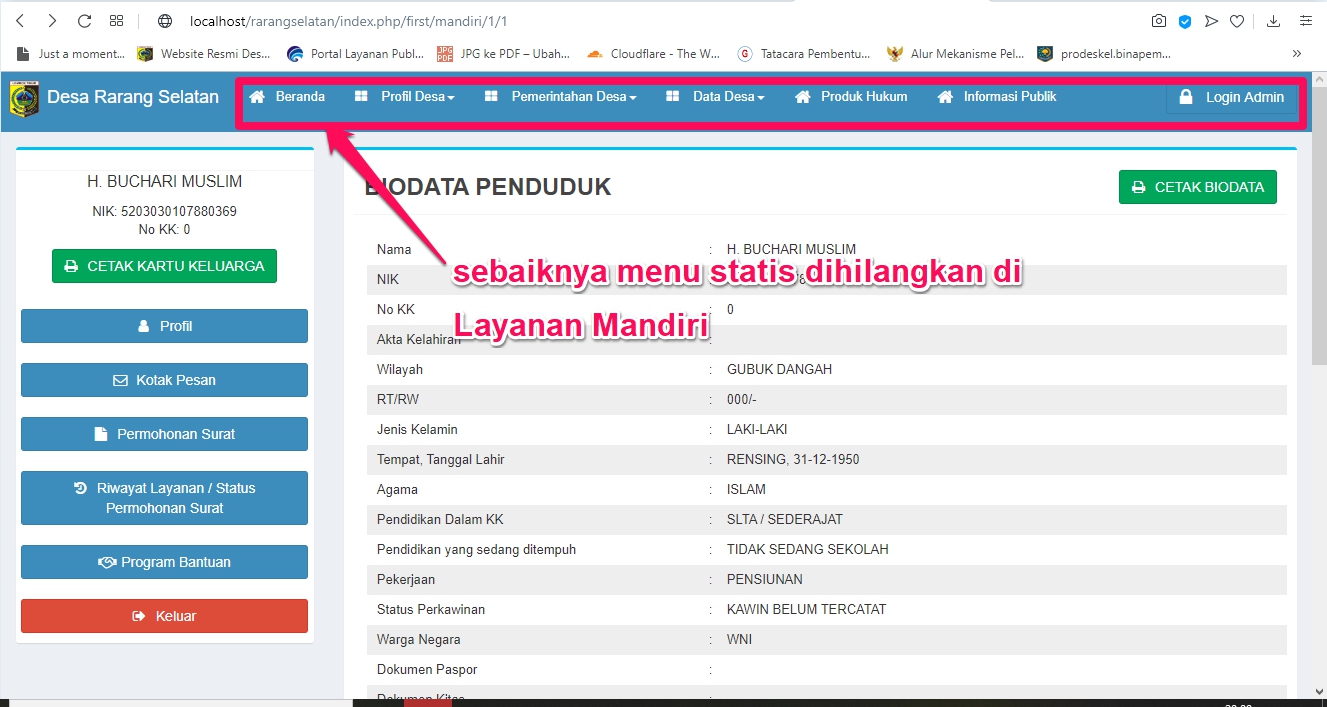This screenshot has height=707, width=1327.
Task: Click the Desa Rarang Selatan logo
Action: pyautogui.click(x=24, y=100)
